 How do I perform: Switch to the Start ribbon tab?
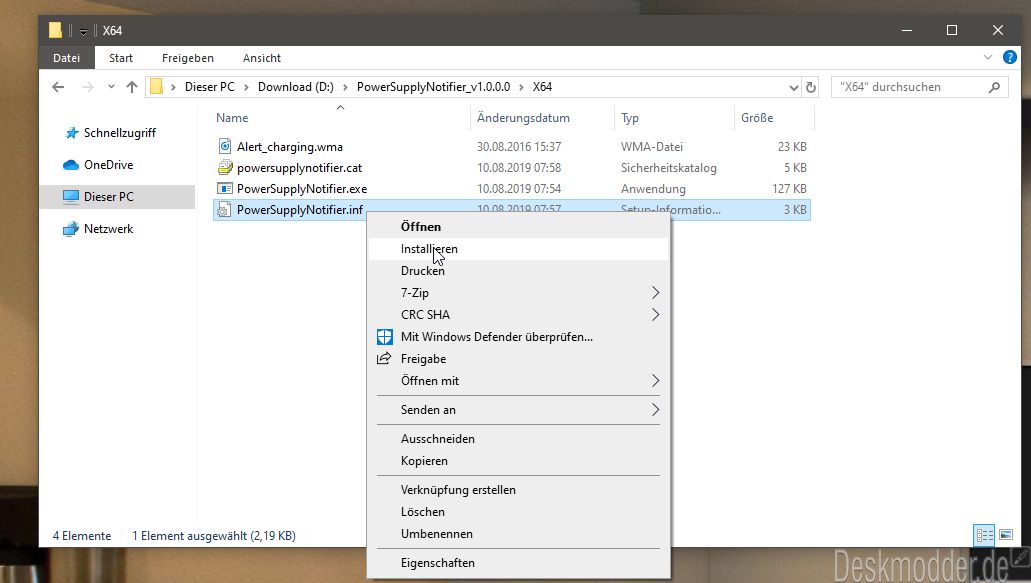[121, 58]
